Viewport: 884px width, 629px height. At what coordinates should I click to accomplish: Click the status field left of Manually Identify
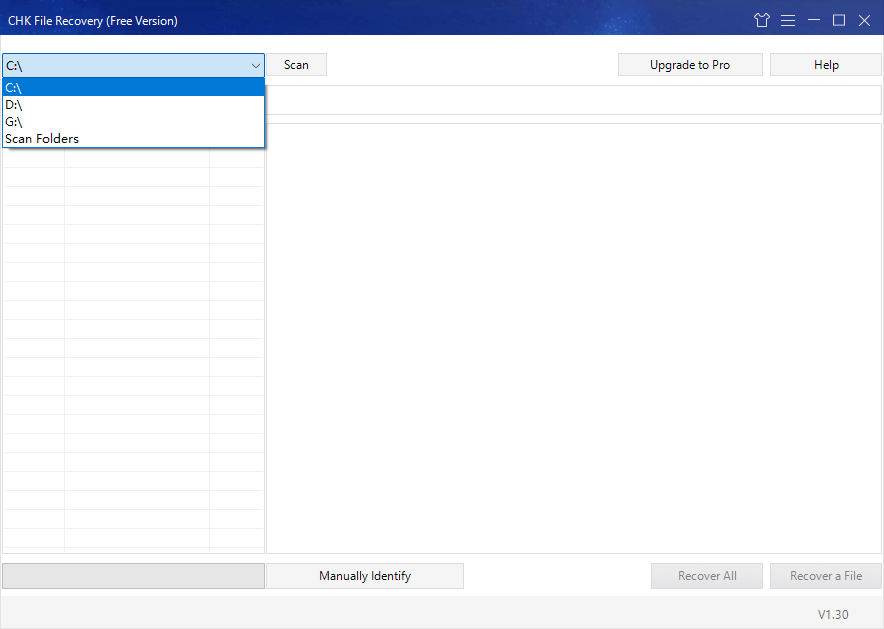coord(132,576)
